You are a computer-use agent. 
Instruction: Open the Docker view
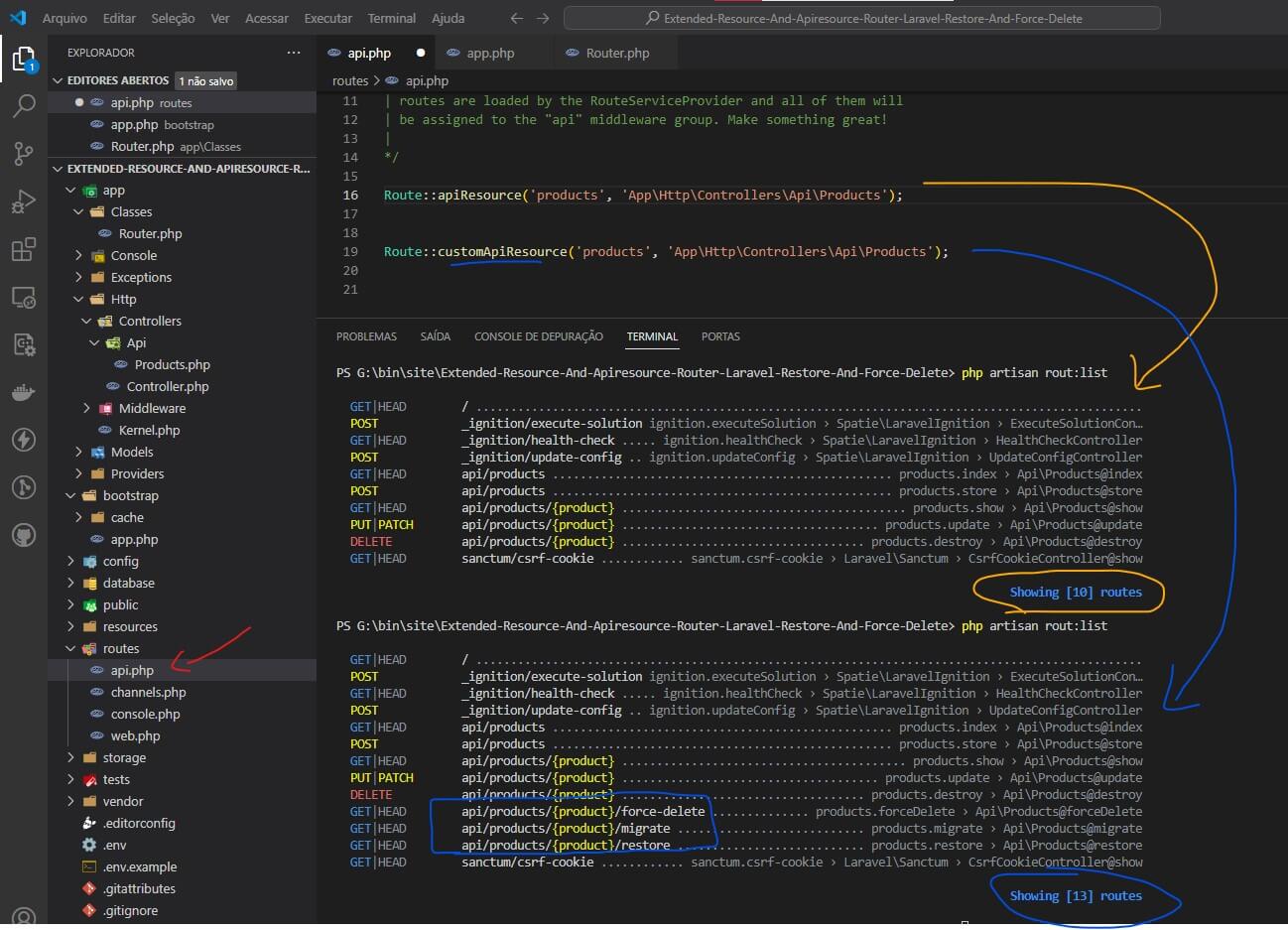click(24, 392)
